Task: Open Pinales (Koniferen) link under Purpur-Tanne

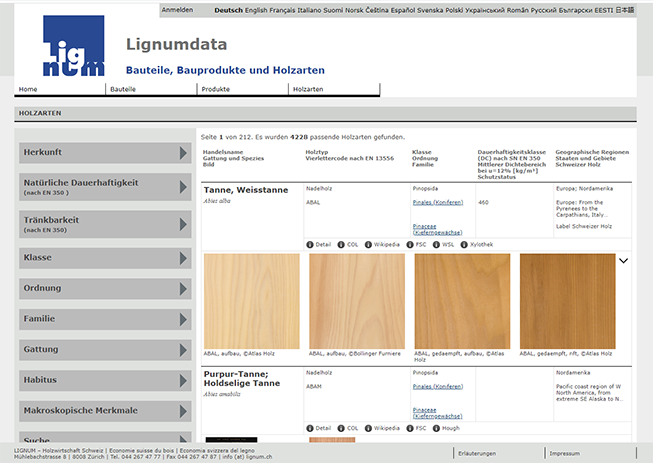Action: click(438, 386)
